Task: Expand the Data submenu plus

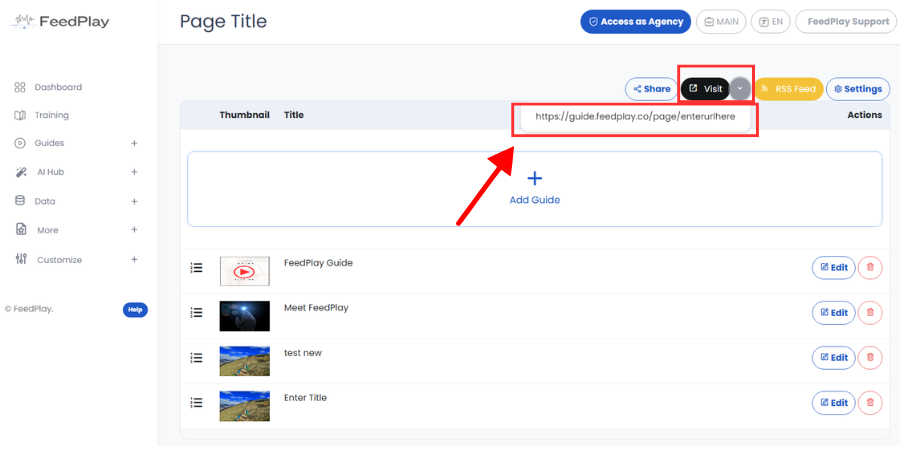Action: tap(134, 201)
